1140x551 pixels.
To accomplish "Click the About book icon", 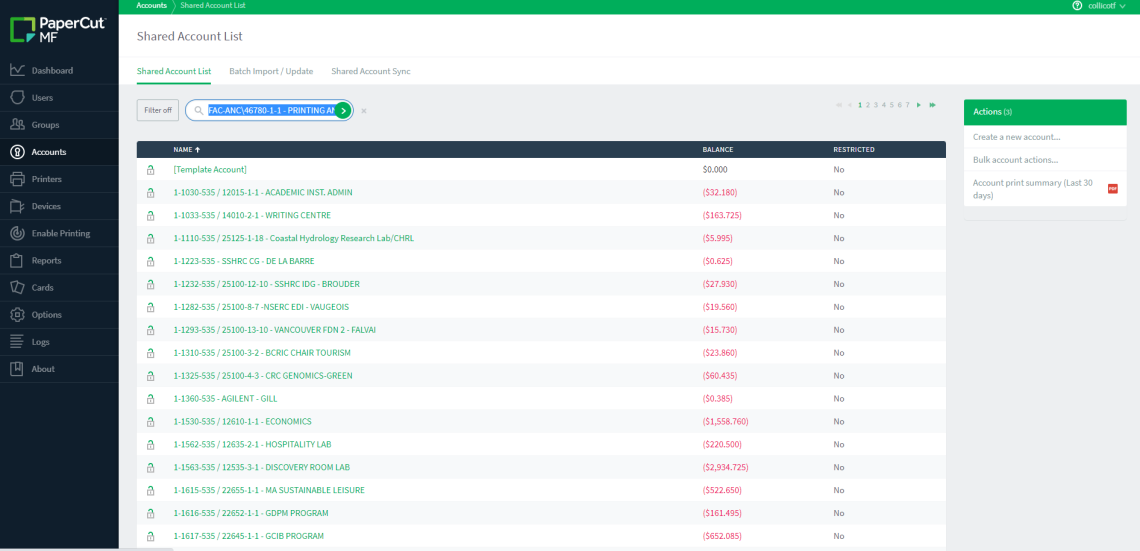I will coord(17,369).
